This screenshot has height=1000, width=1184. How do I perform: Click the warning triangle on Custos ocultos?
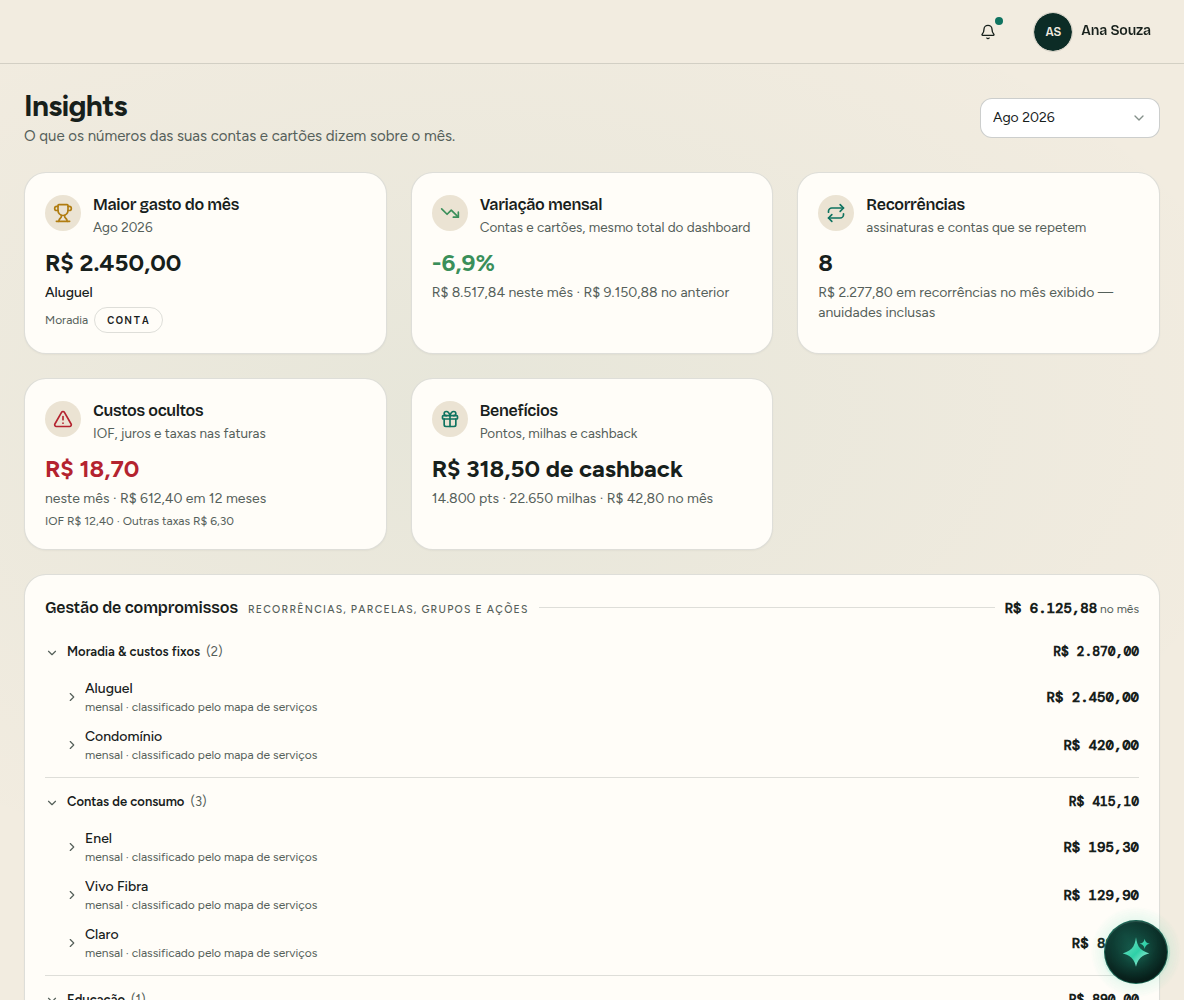click(63, 419)
